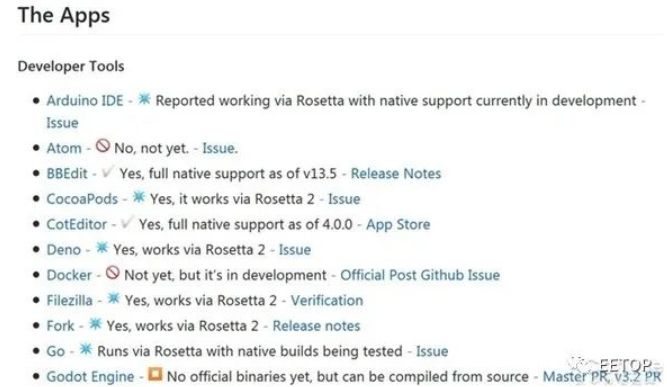Click the snowflake icon next to Arduino IDE
667x387 pixels.
145,99
